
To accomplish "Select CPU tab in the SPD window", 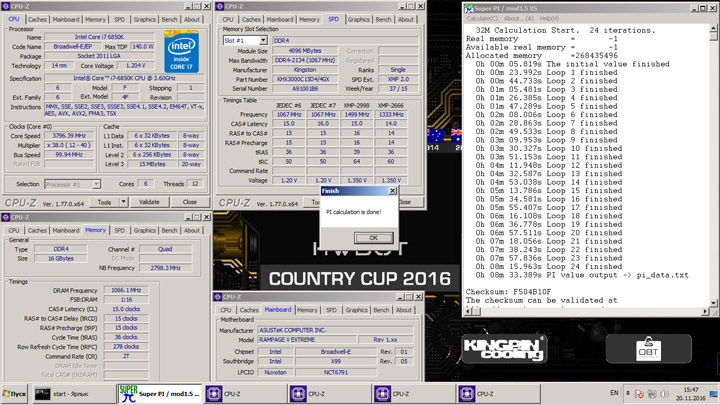I will point(228,19).
